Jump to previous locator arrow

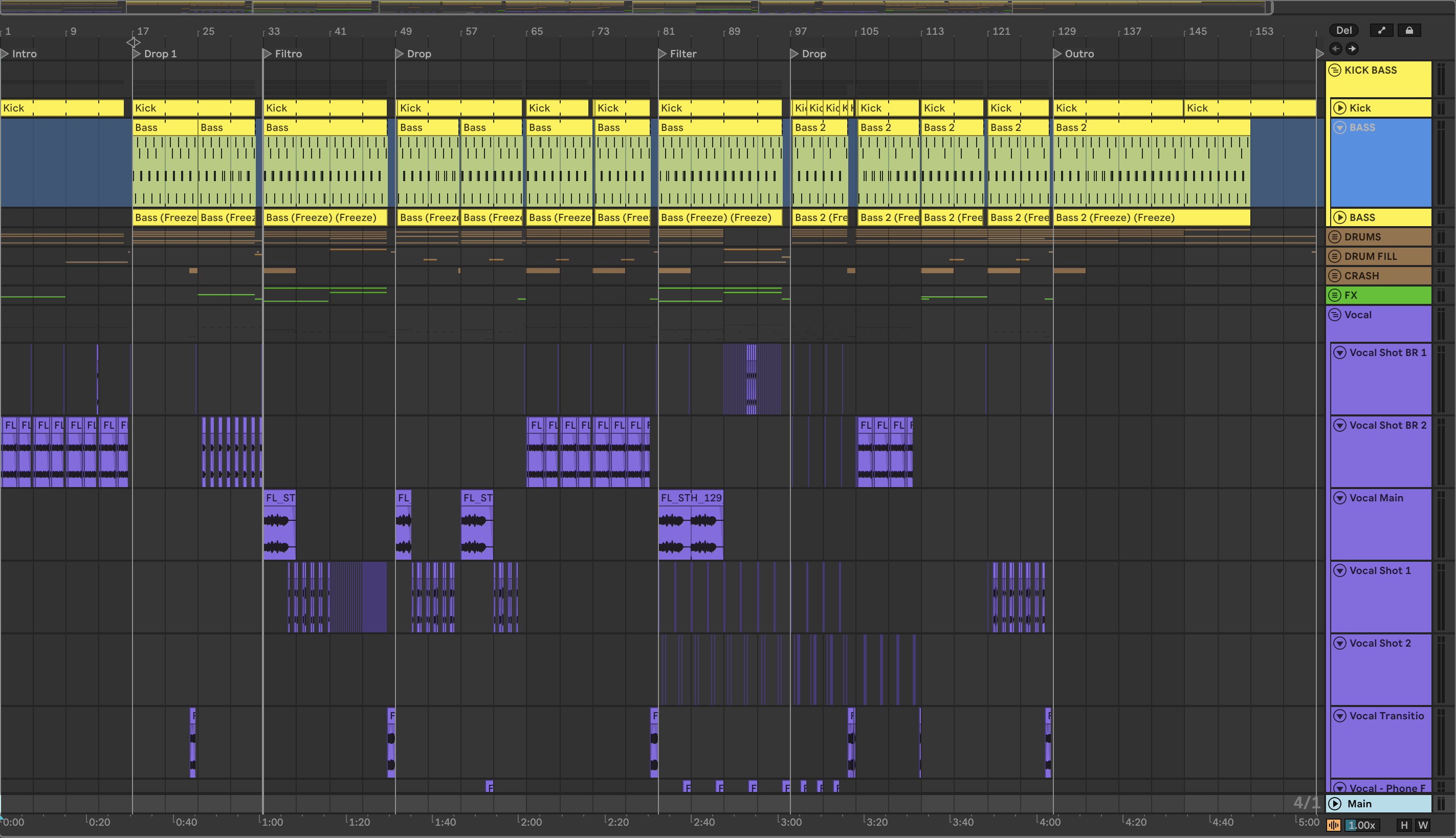click(x=1336, y=49)
